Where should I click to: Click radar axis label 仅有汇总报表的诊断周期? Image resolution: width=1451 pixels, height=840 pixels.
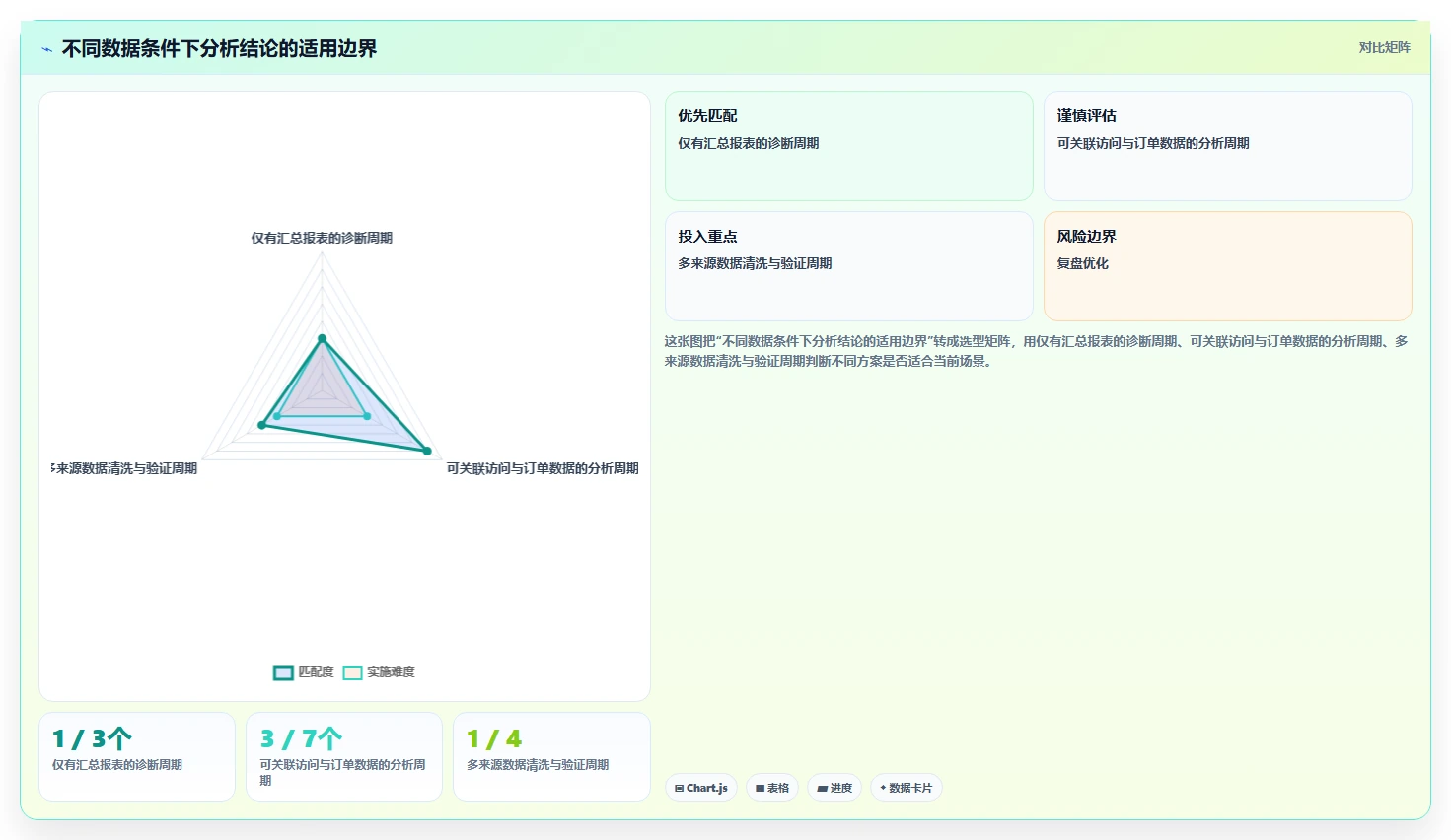pos(322,238)
